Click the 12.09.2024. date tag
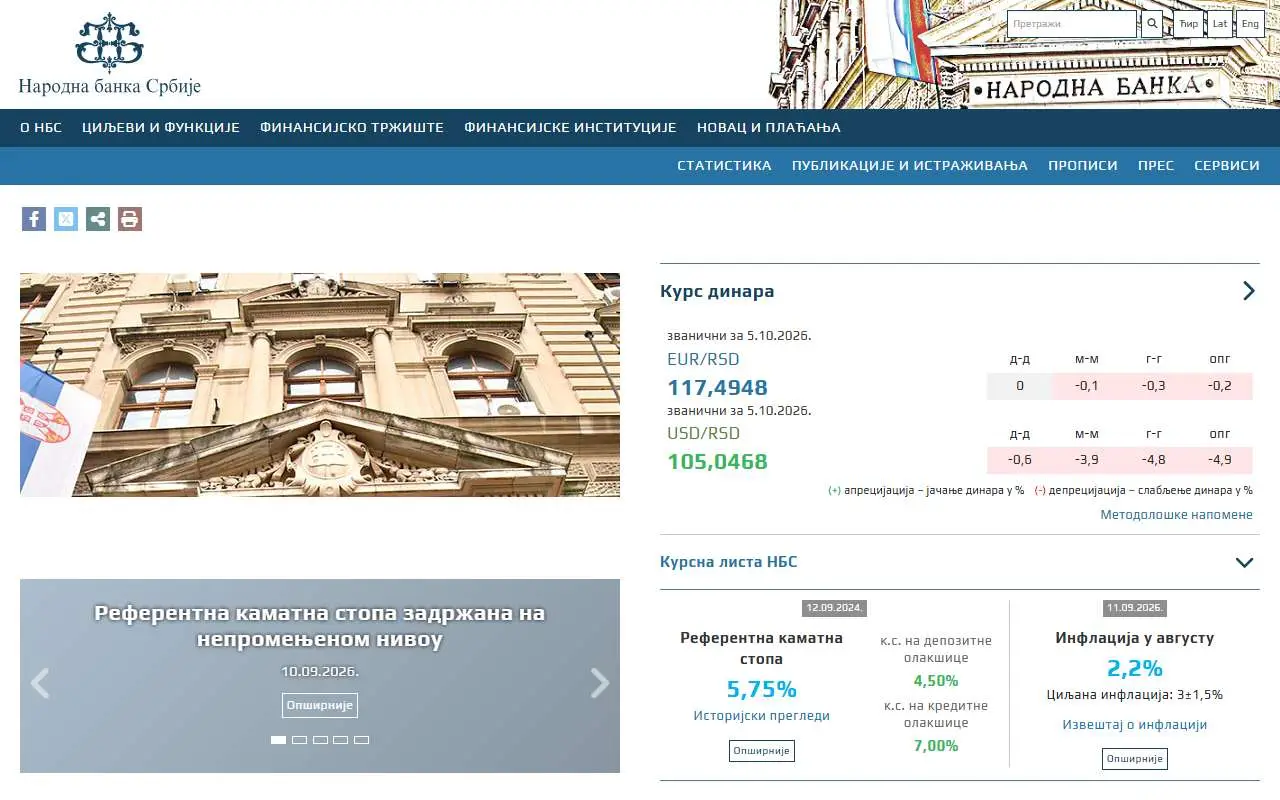 click(834, 608)
